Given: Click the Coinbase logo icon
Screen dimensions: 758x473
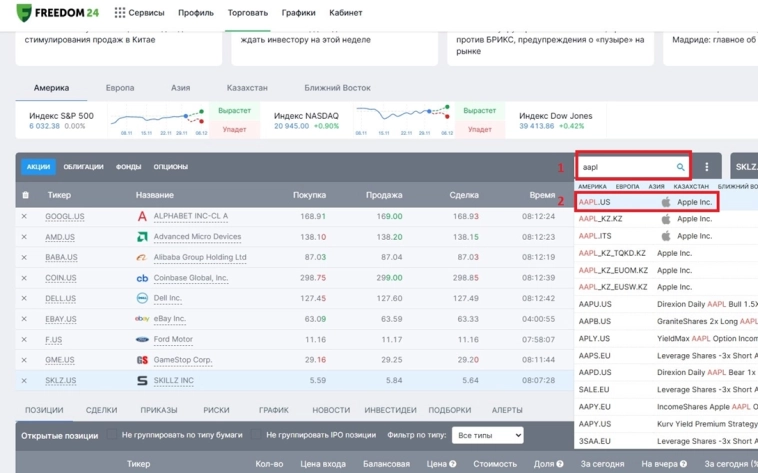Looking at the screenshot, I should pos(142,278).
